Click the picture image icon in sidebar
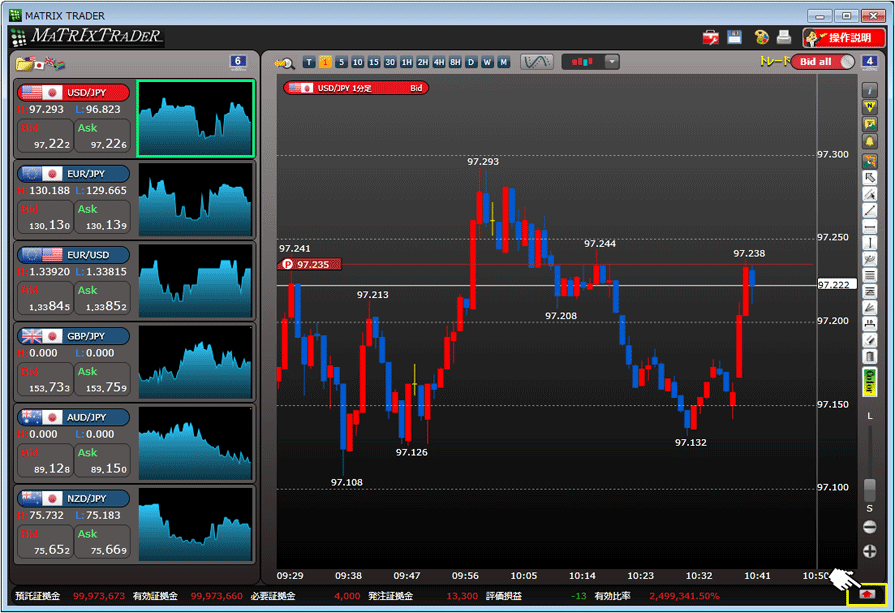The height and width of the screenshot is (613, 895). click(869, 124)
